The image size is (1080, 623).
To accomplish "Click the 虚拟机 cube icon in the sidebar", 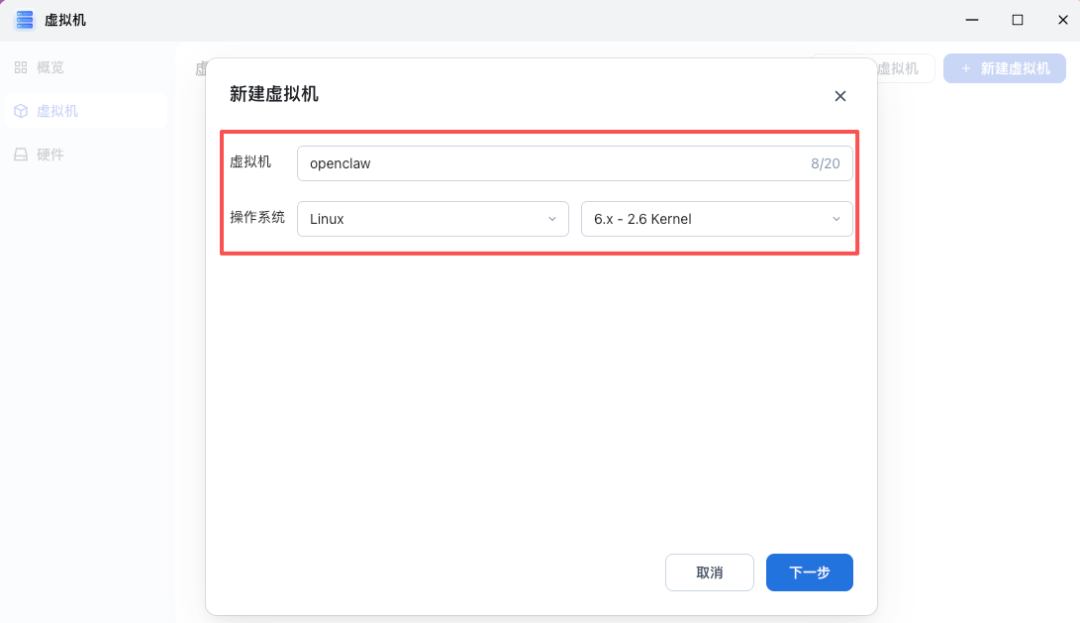I will (x=20, y=110).
